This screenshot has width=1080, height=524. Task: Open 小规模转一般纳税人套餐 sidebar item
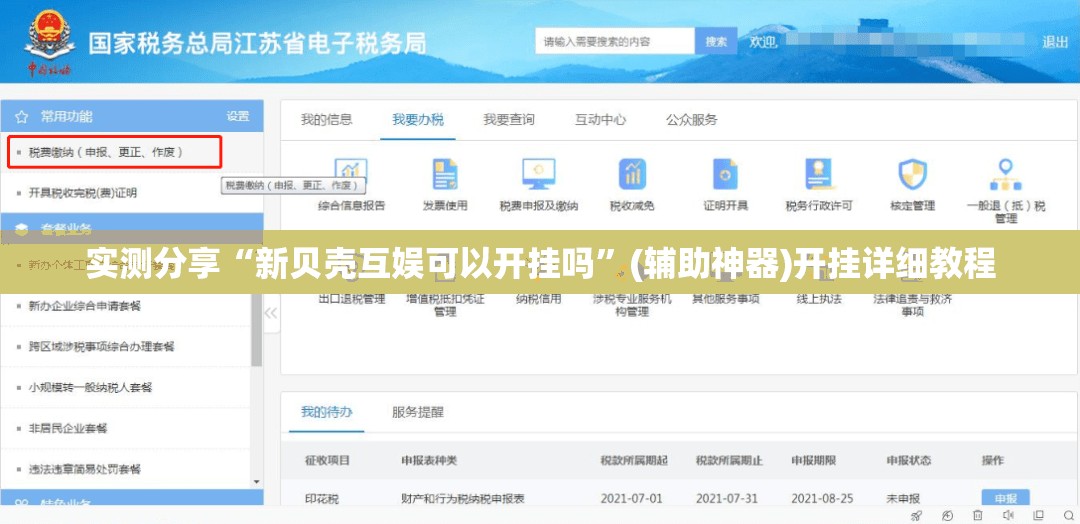click(x=90, y=387)
